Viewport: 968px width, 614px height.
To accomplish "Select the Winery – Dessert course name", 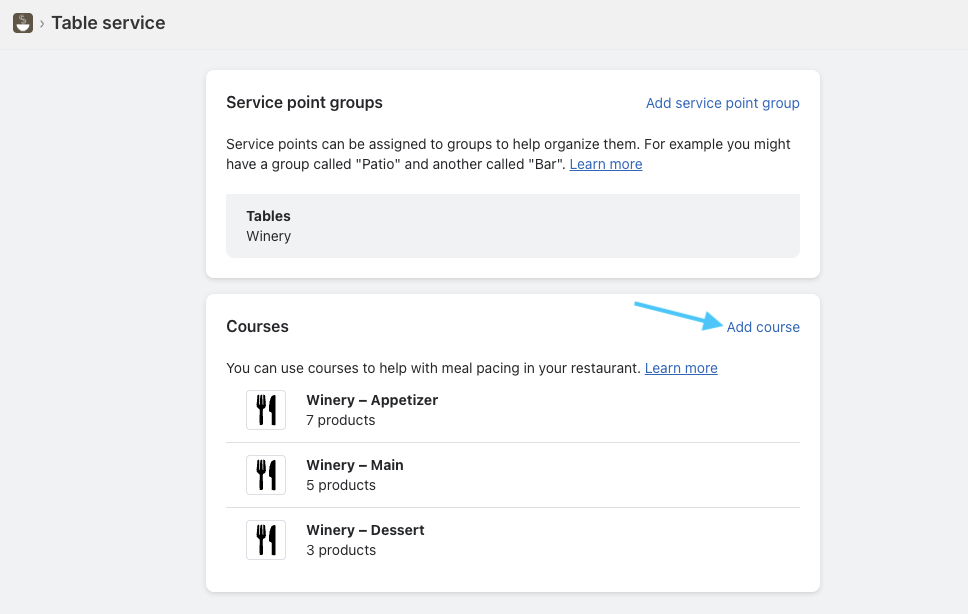I will pyautogui.click(x=365, y=530).
